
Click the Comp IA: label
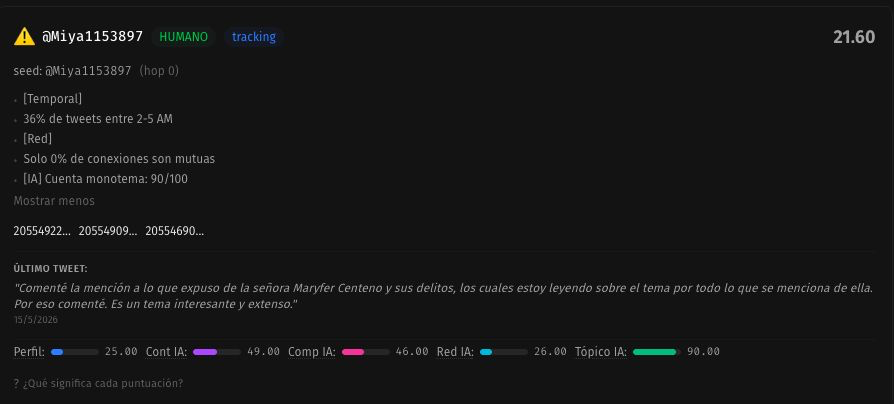coord(312,352)
